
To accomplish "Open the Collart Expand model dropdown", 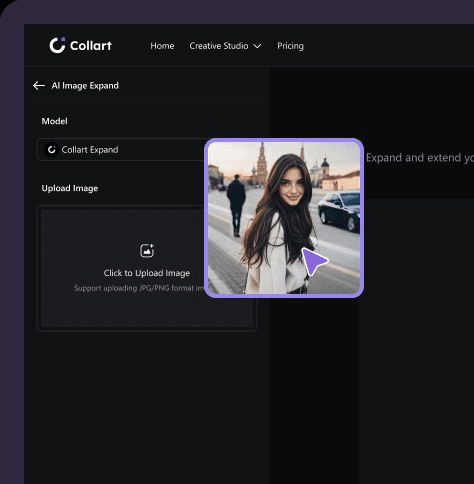I will click(x=122, y=150).
